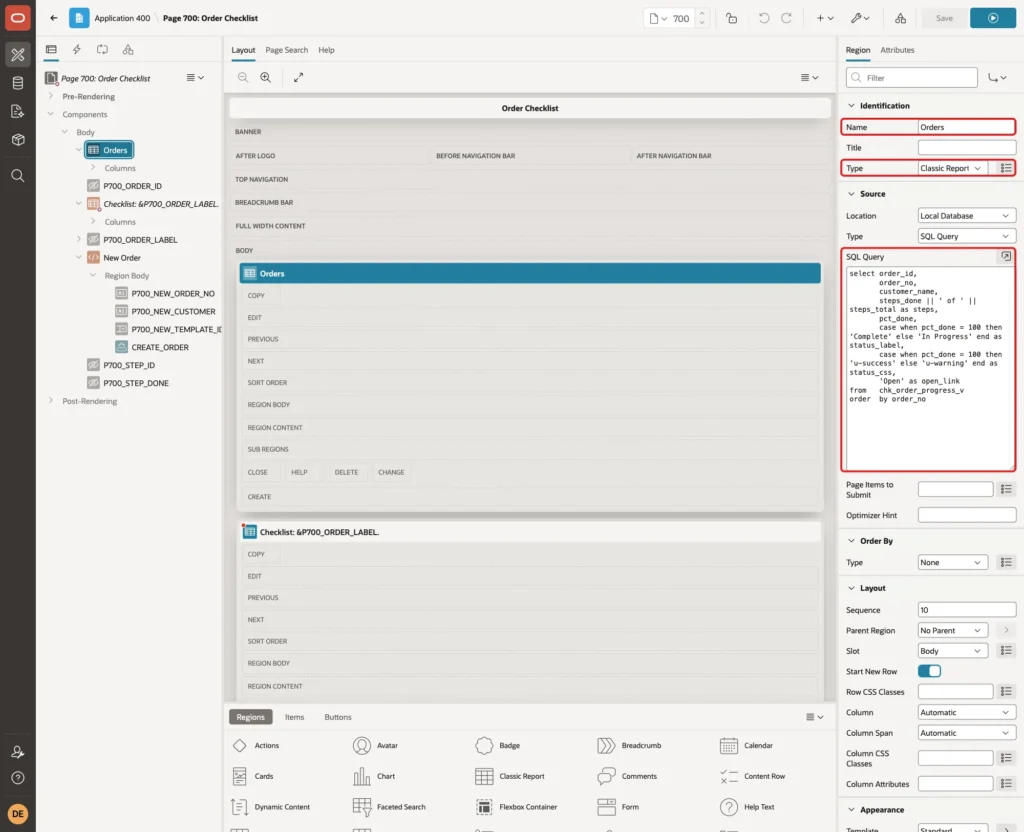Open the Order By Type dropdown
Viewport: 1024px width, 832px height.
pos(952,562)
